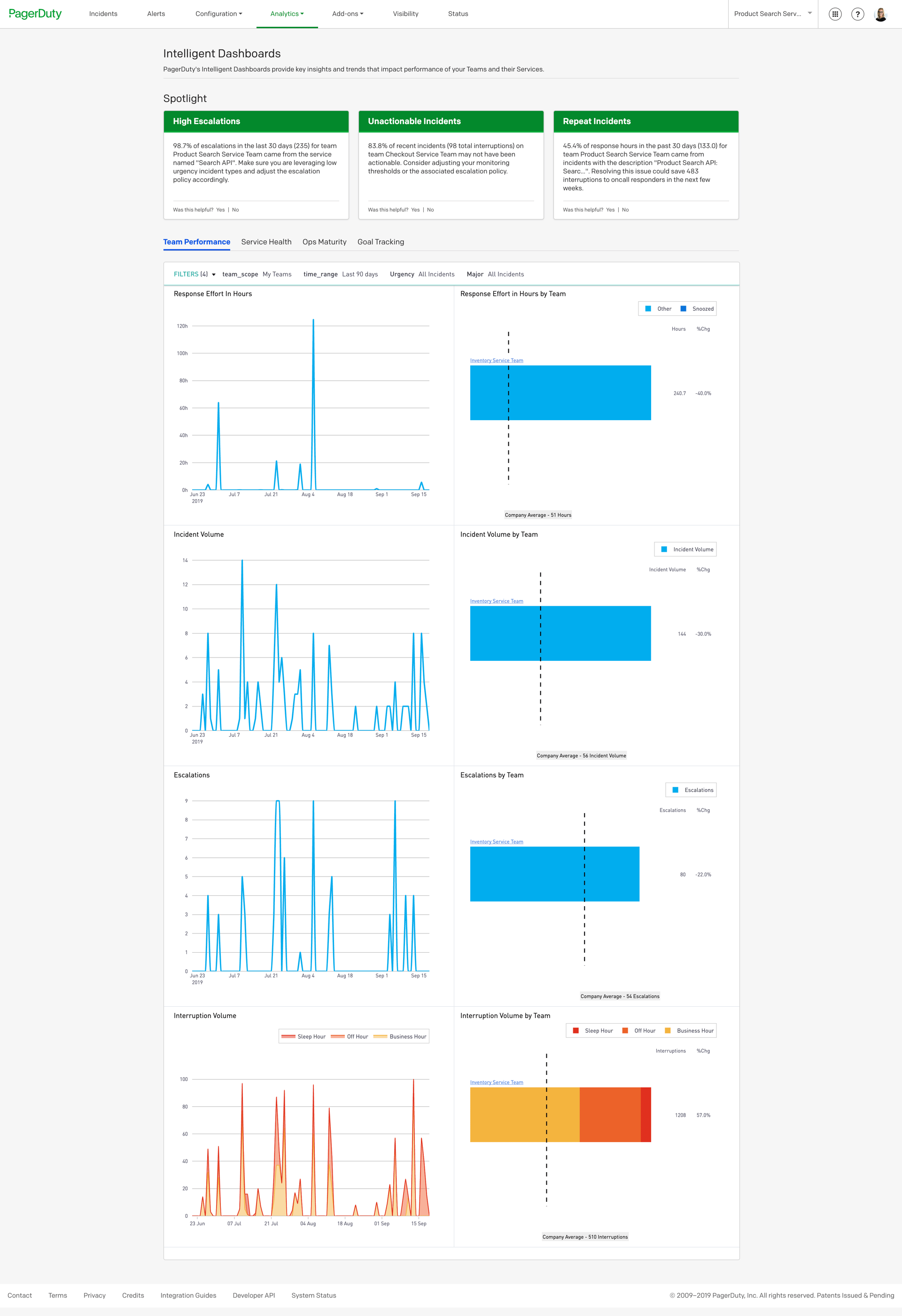Switch to the Goal Tracking tab
The image size is (902, 1316).
[380, 242]
